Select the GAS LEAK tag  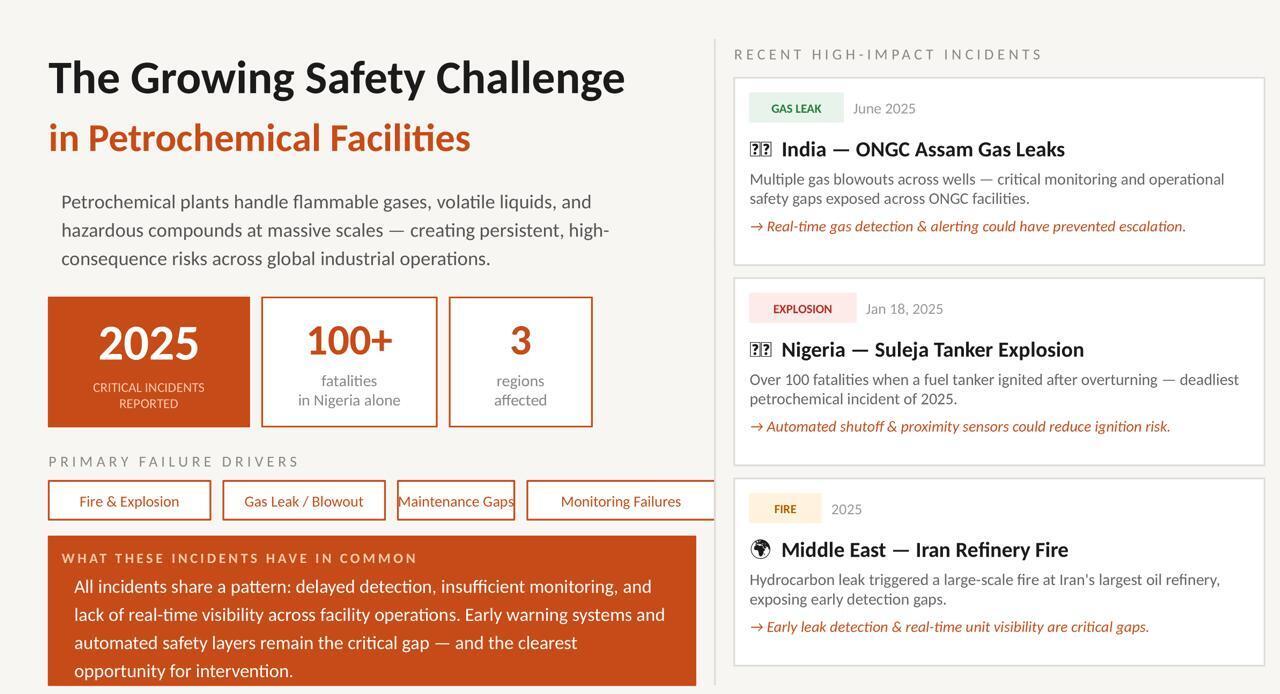pos(796,108)
